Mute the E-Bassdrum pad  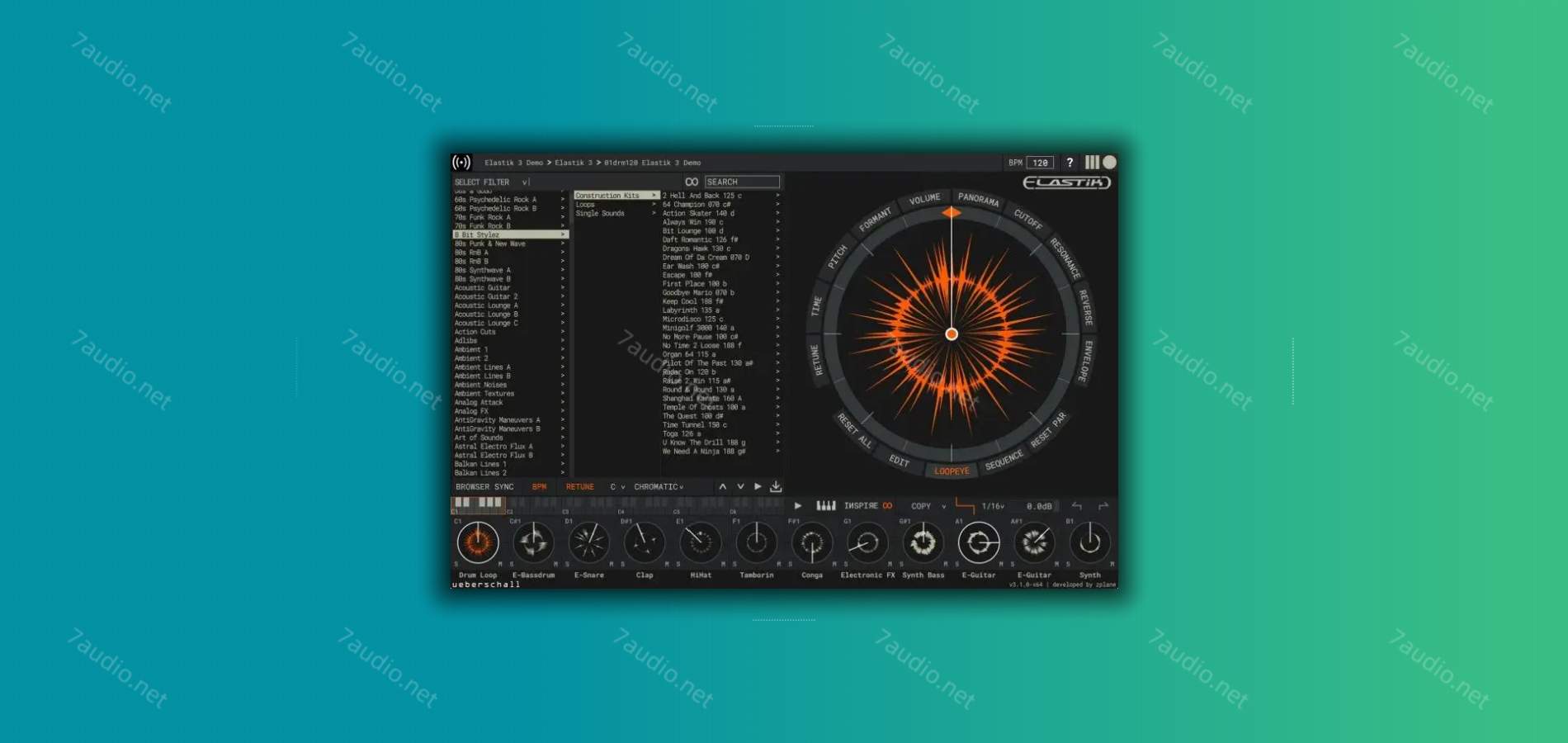pyautogui.click(x=555, y=564)
